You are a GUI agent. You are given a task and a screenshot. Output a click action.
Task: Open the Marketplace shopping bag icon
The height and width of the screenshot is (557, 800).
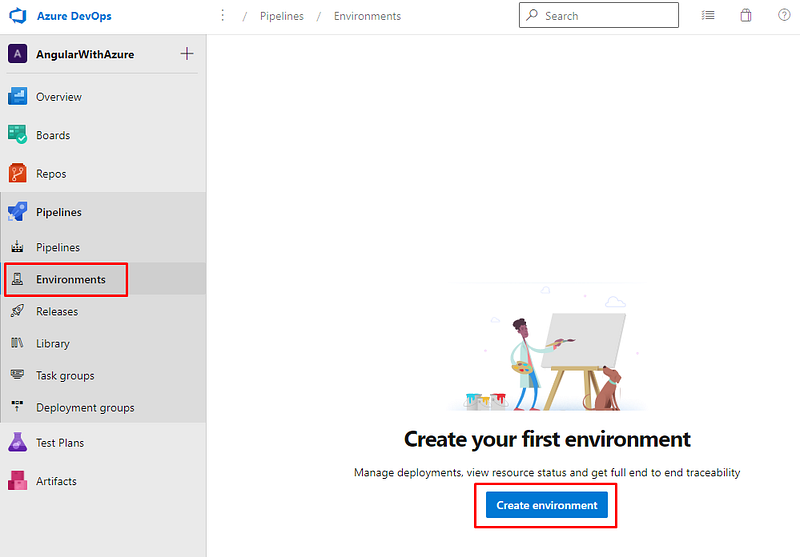[x=746, y=15]
